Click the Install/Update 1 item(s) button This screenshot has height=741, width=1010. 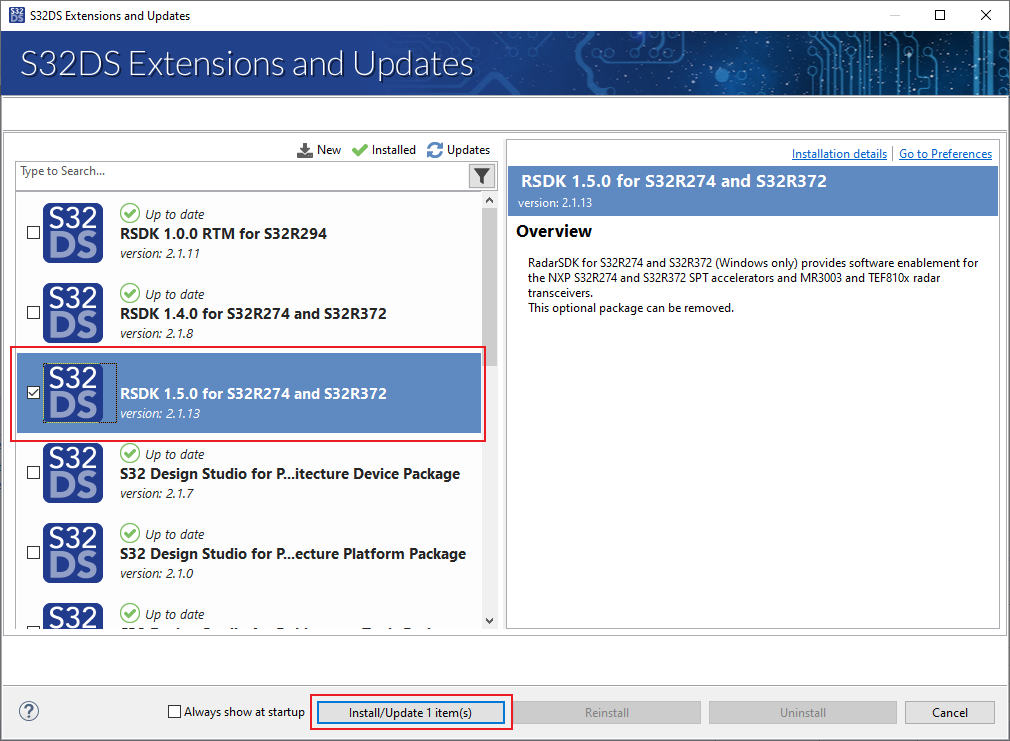click(x=411, y=712)
